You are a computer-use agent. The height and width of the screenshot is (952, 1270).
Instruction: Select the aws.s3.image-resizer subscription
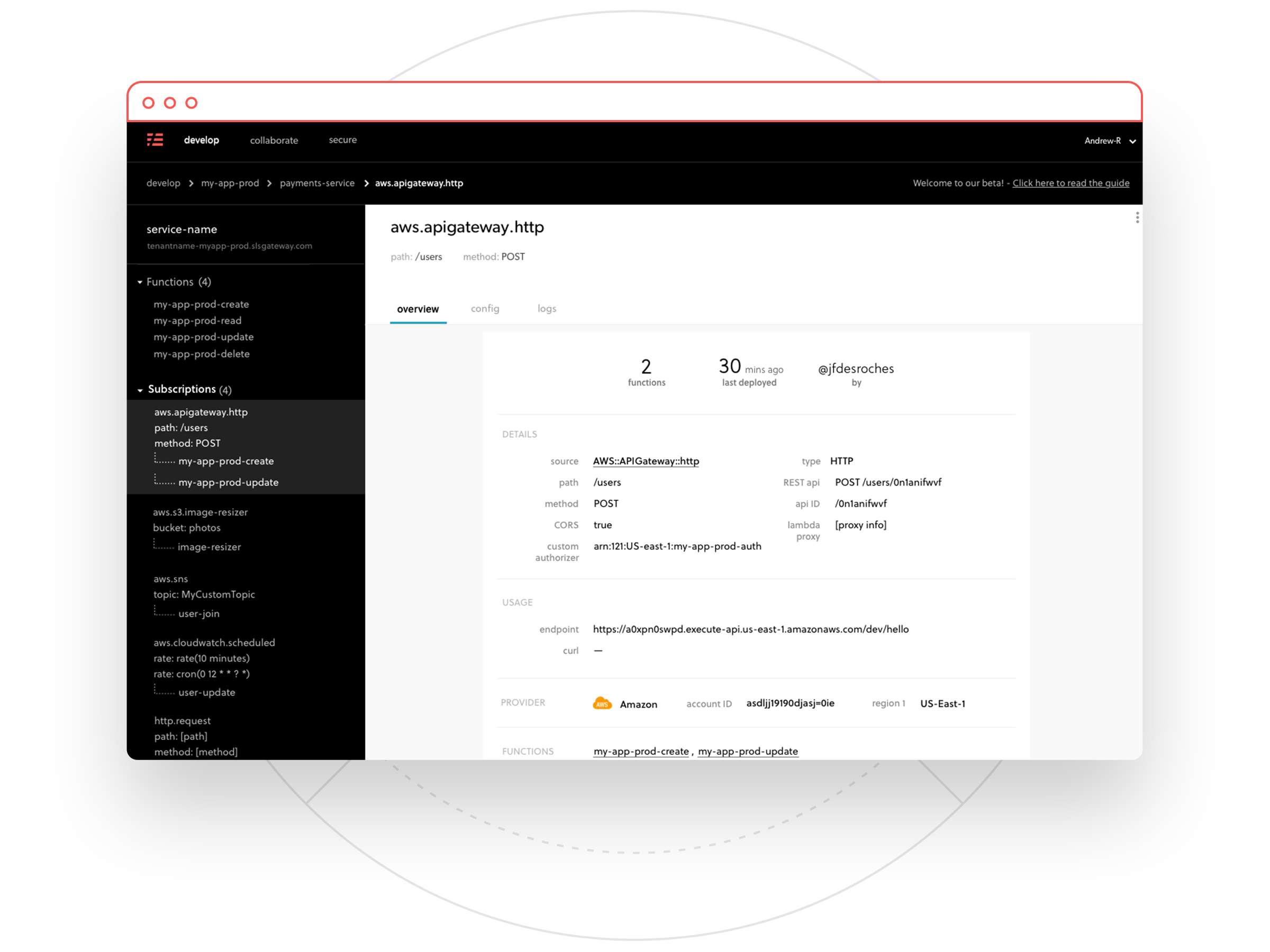(x=200, y=512)
